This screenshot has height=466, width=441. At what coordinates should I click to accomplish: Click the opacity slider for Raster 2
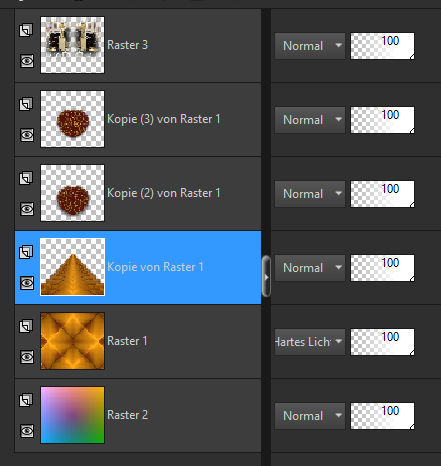[x=382, y=416]
